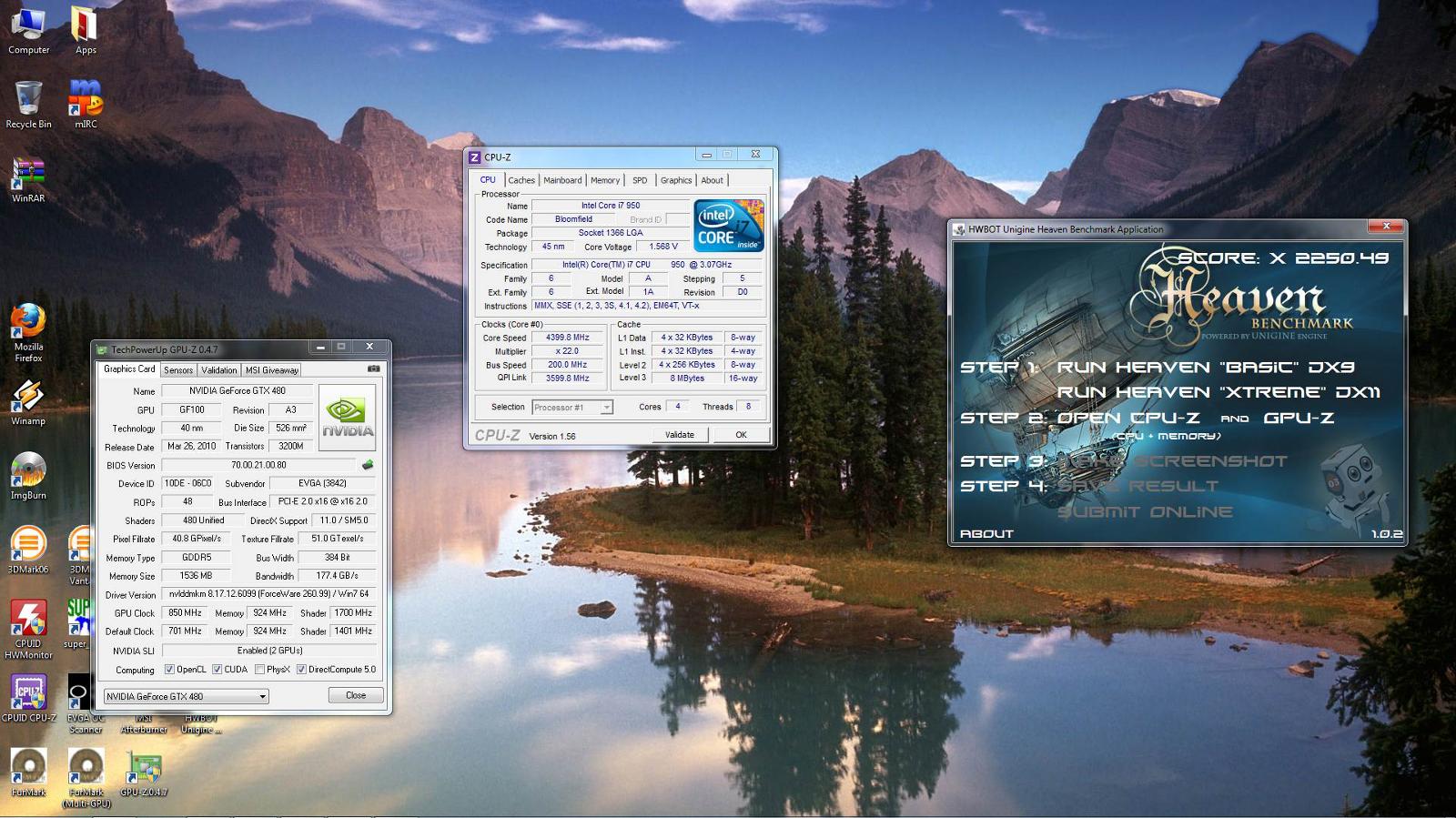This screenshot has width=1456, height=818.
Task: Open the MSI Giveaway tab in GPU-Z
Action: point(271,370)
